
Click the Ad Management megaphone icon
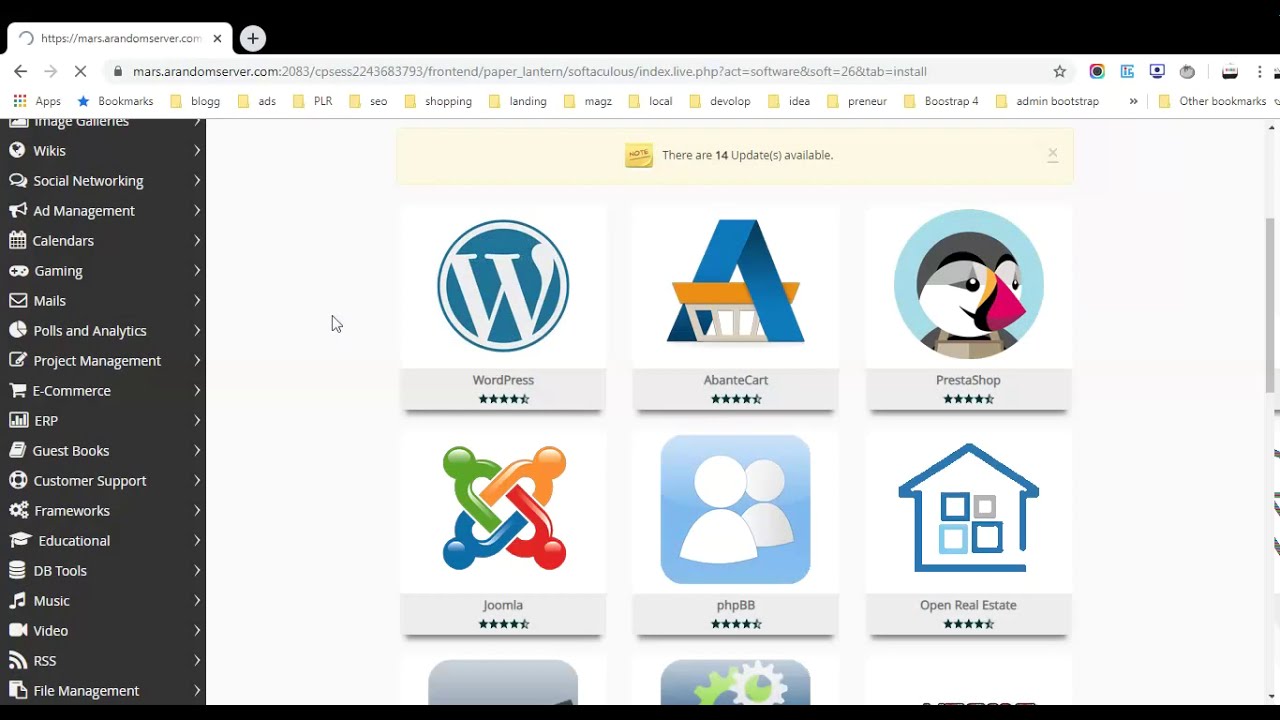click(x=17, y=210)
